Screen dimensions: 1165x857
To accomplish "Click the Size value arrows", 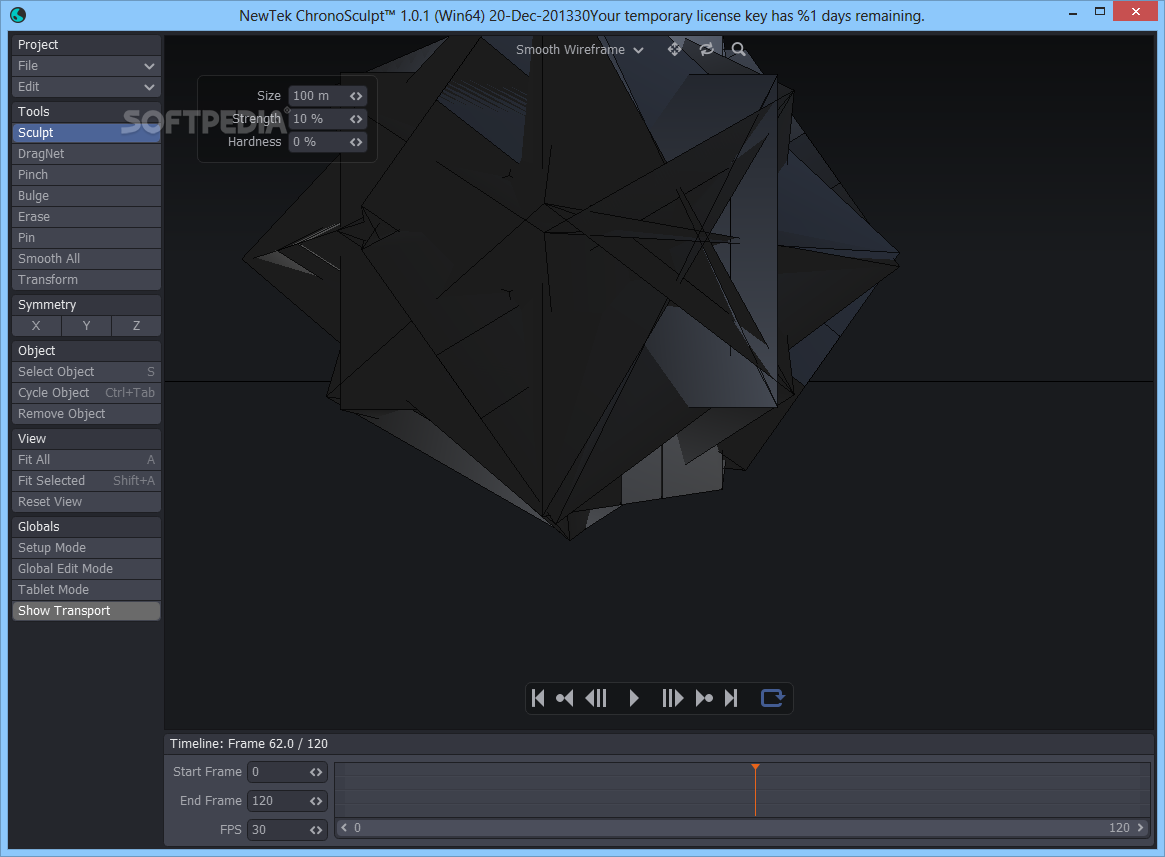I will (x=356, y=96).
